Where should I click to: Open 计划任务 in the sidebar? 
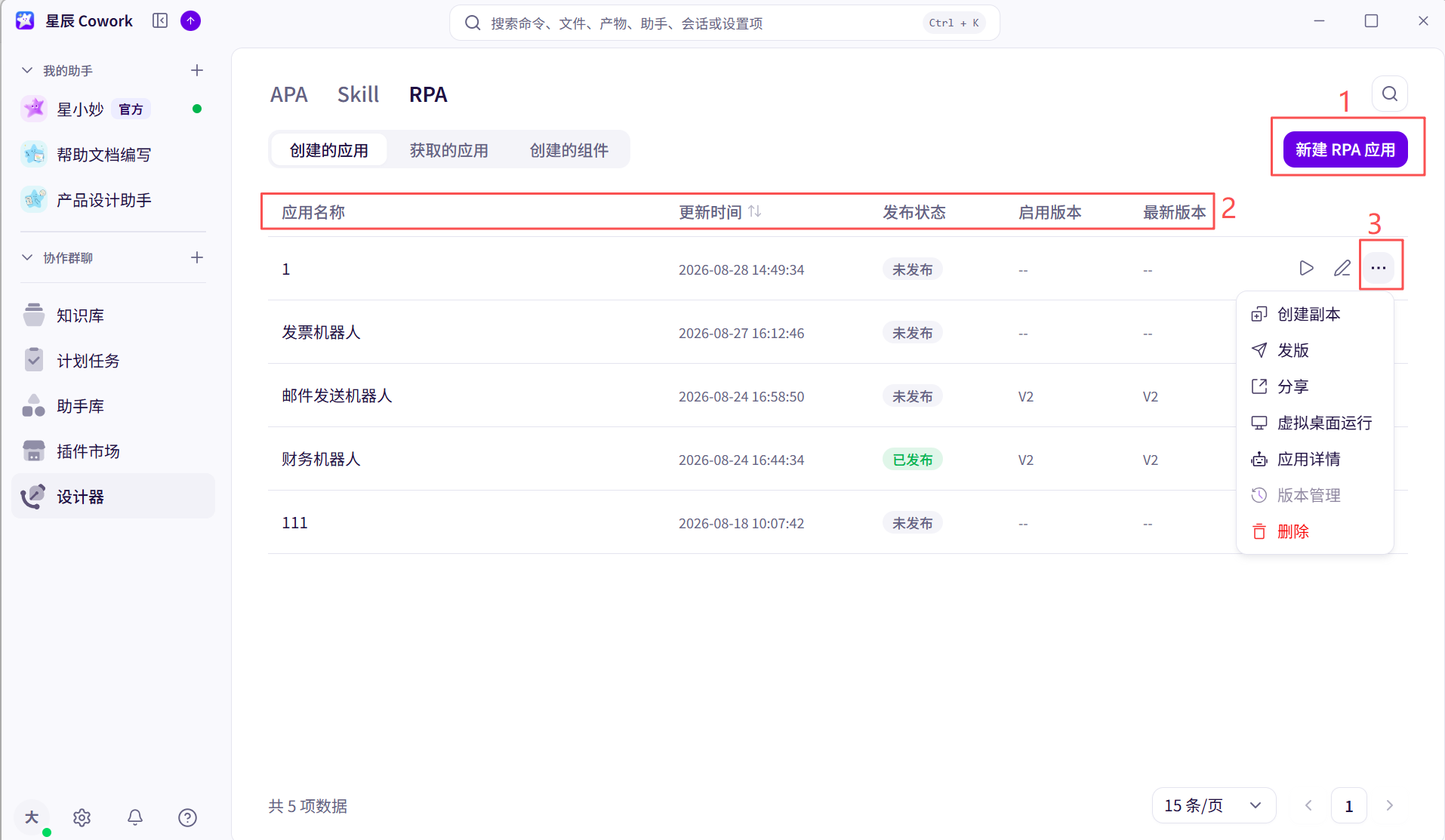coord(113,361)
